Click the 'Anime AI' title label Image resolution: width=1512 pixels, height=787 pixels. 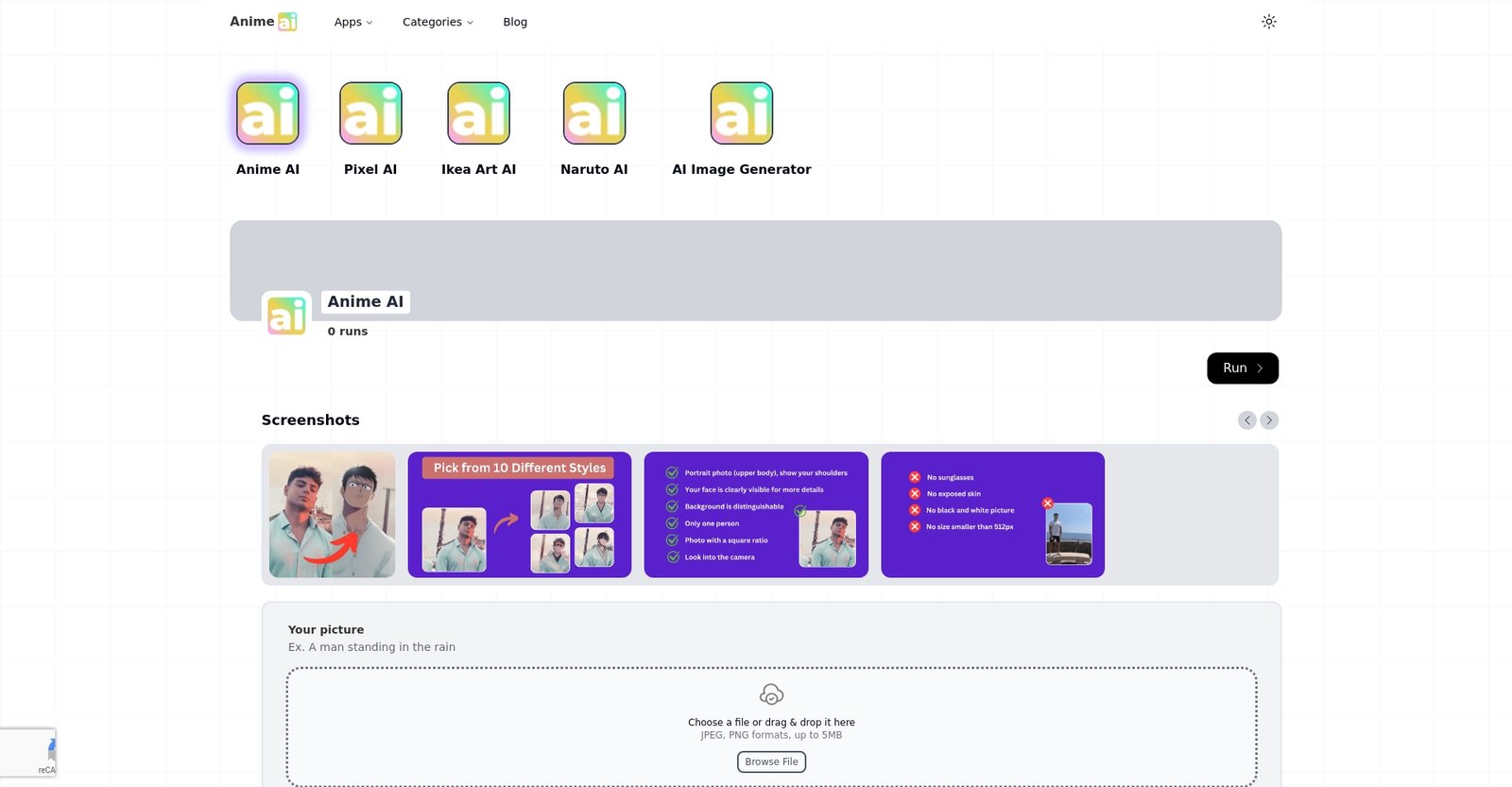(366, 301)
